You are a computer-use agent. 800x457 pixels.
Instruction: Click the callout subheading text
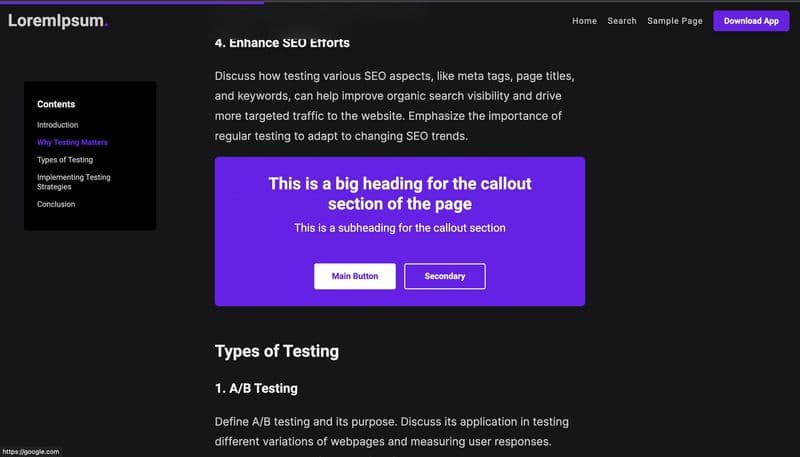399,228
